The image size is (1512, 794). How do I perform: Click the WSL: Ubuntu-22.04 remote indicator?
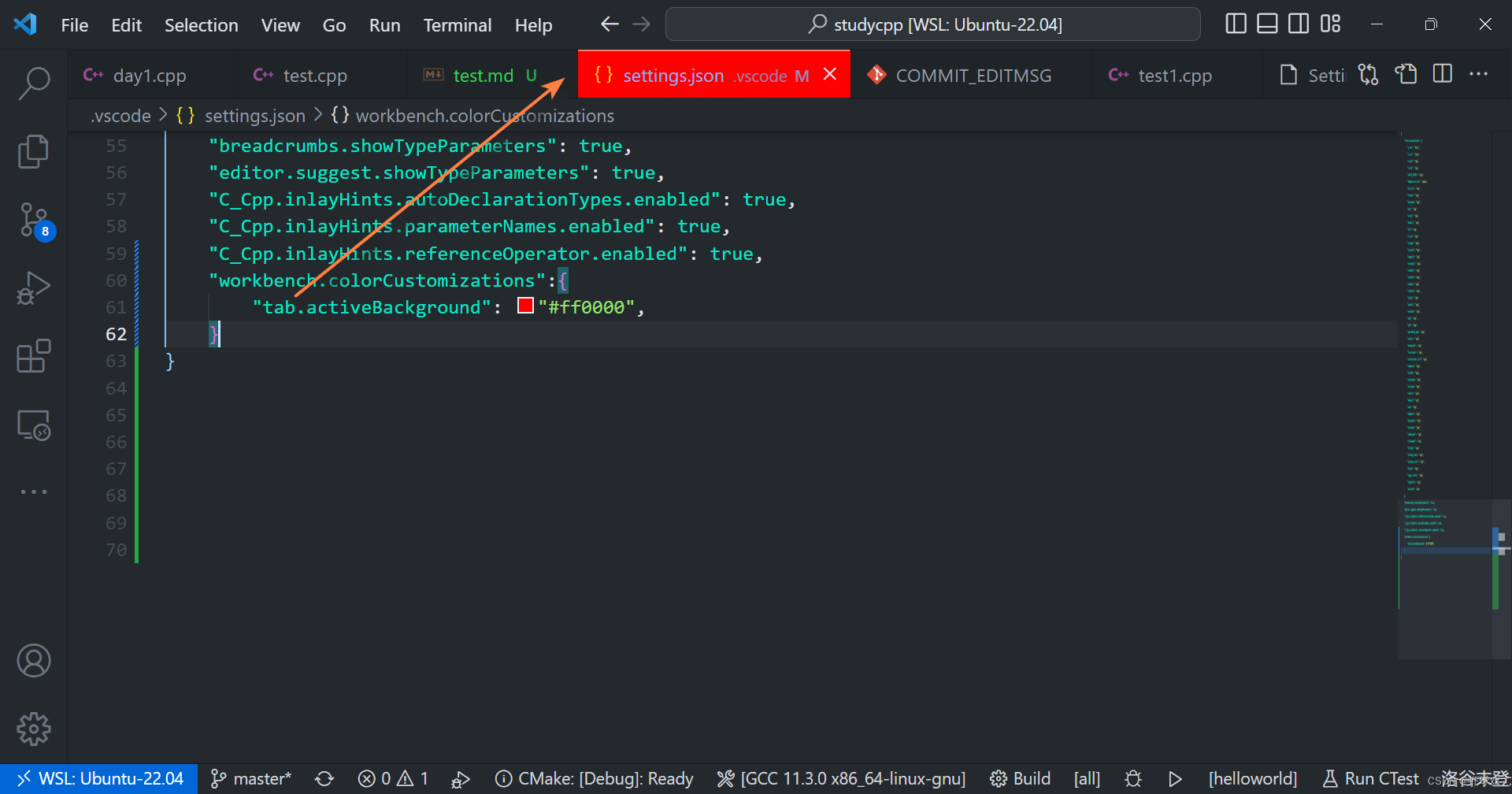(x=99, y=778)
